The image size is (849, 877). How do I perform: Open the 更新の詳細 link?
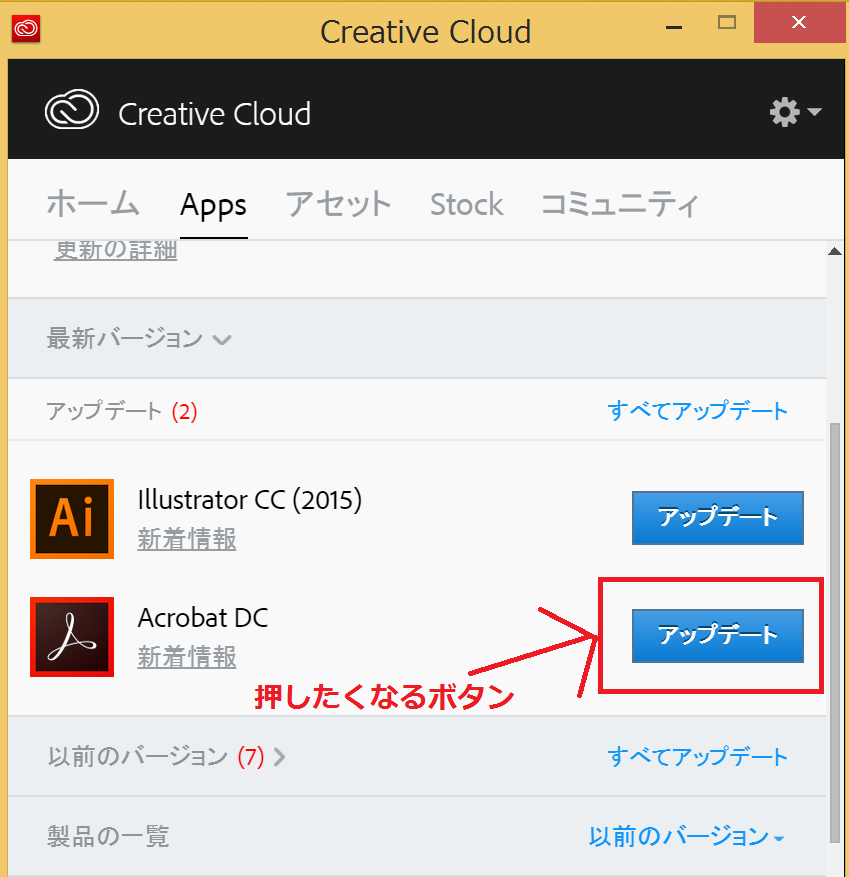(x=116, y=250)
